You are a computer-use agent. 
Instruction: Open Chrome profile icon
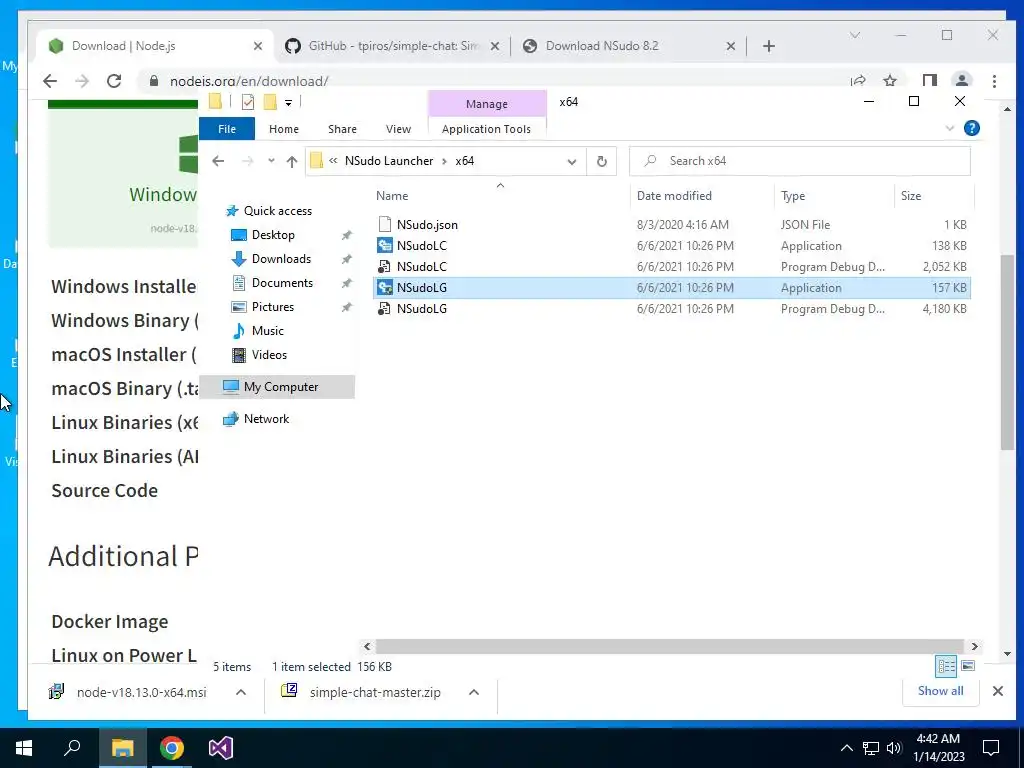click(961, 81)
